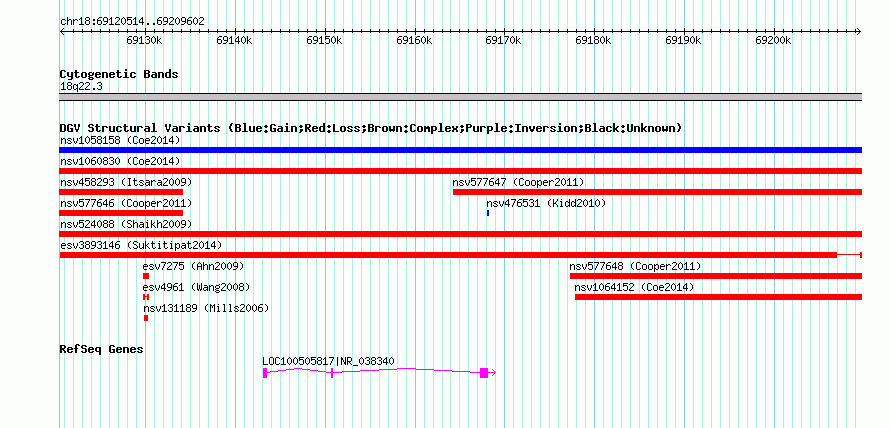Select the red nsv1064152 loss bar
The height and width of the screenshot is (428, 890).
click(x=718, y=297)
